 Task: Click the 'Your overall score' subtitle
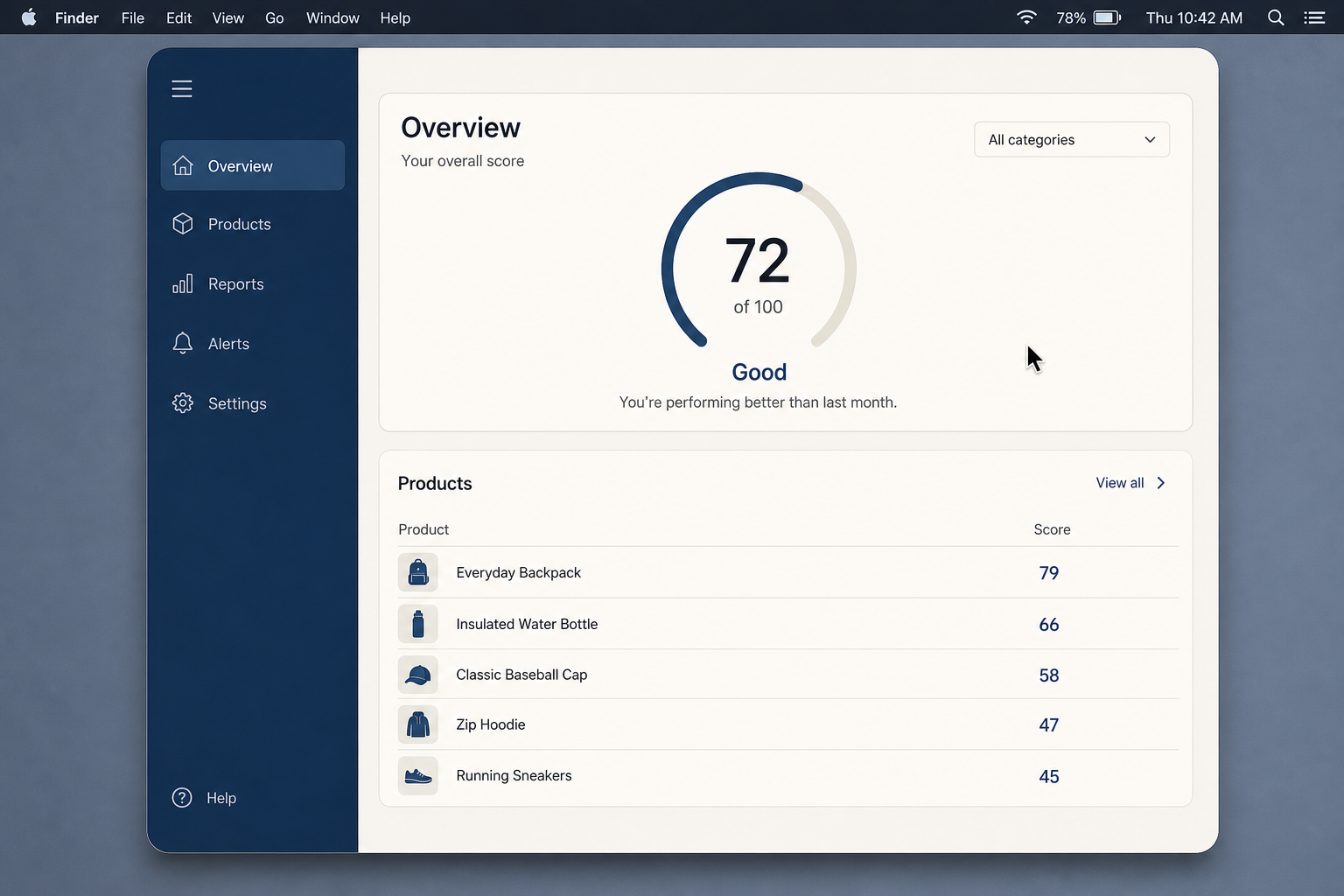463,161
